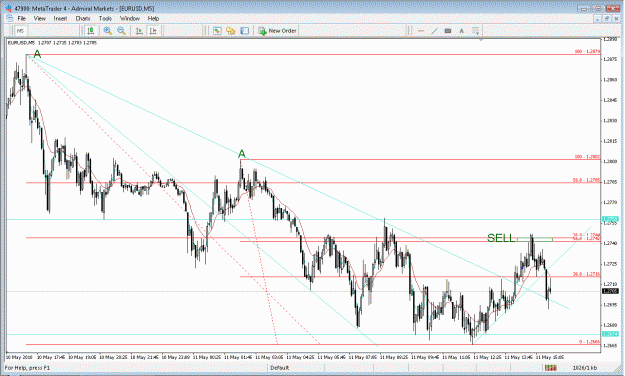Open the Navigator panel star-folder icon
The image size is (625, 376).
click(x=230, y=31)
